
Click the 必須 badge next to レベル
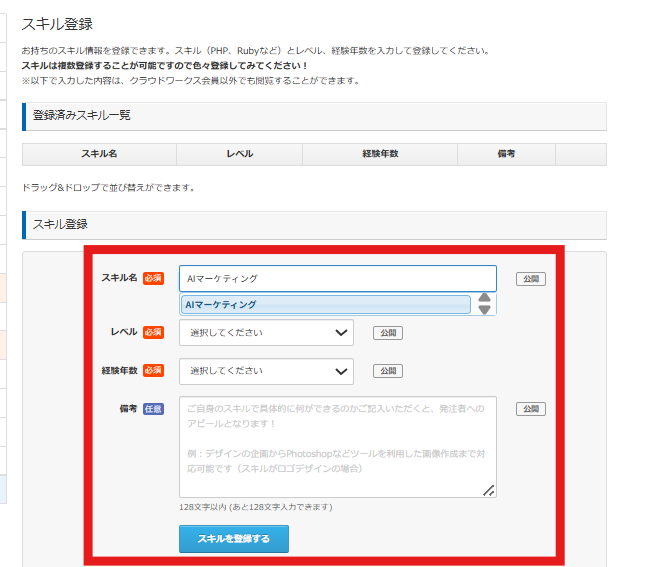tap(153, 332)
